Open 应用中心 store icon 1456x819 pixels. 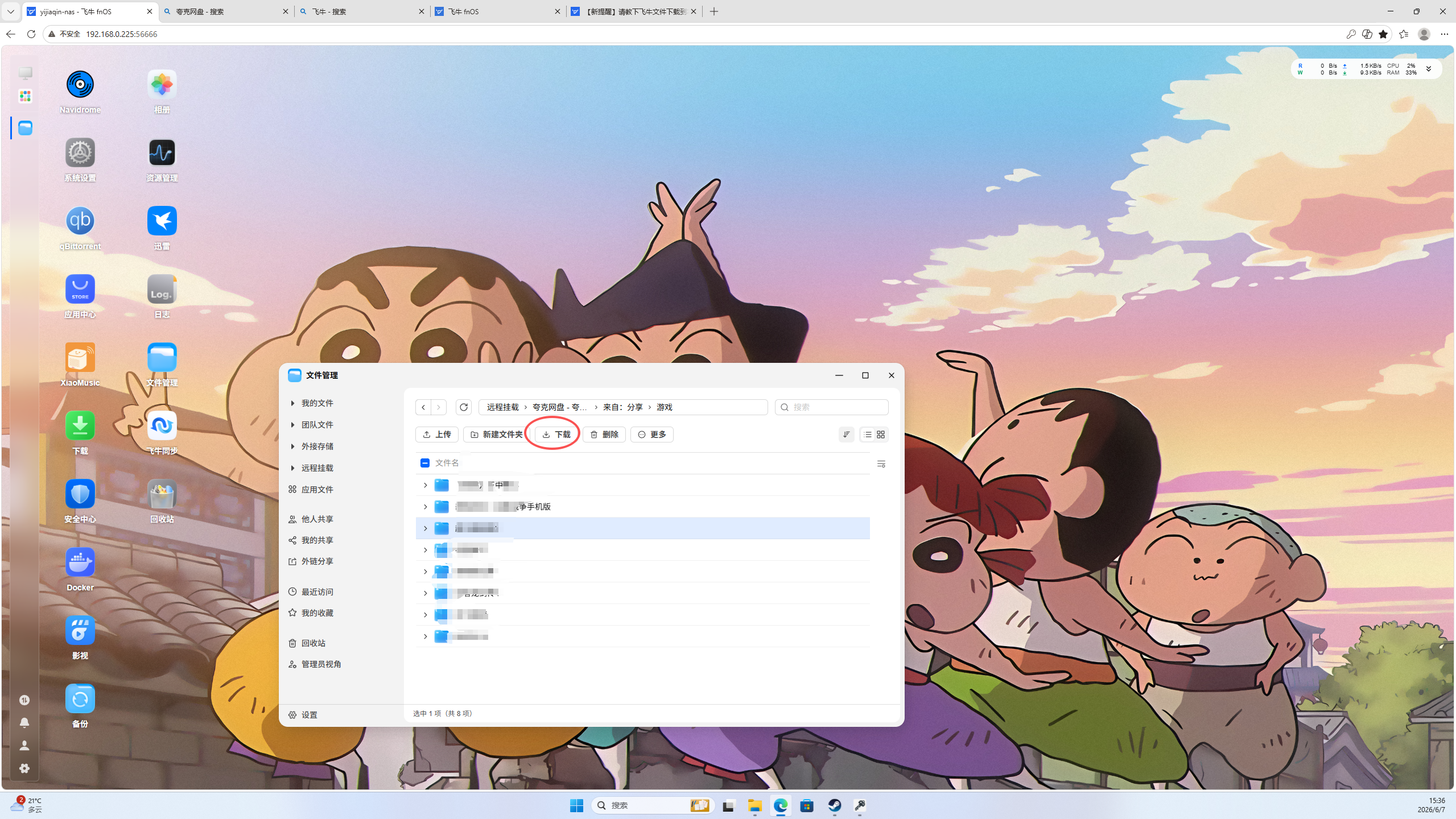point(80,289)
